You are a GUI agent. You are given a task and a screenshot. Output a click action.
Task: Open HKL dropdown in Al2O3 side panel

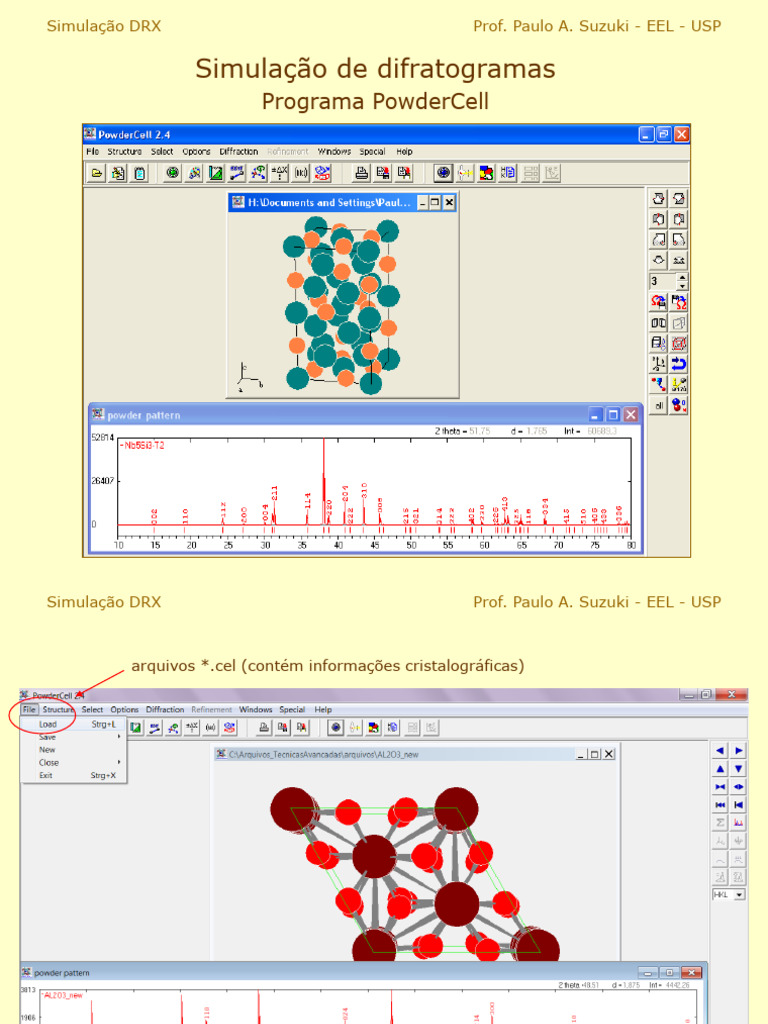[739, 895]
